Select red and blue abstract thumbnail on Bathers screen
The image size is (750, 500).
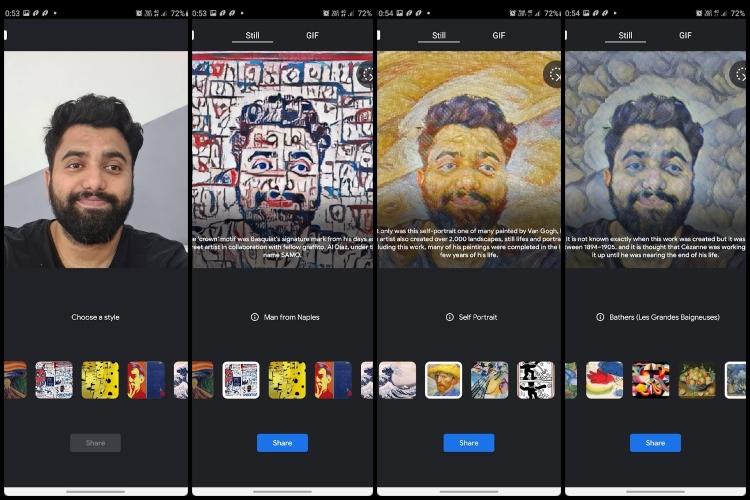(x=605, y=380)
